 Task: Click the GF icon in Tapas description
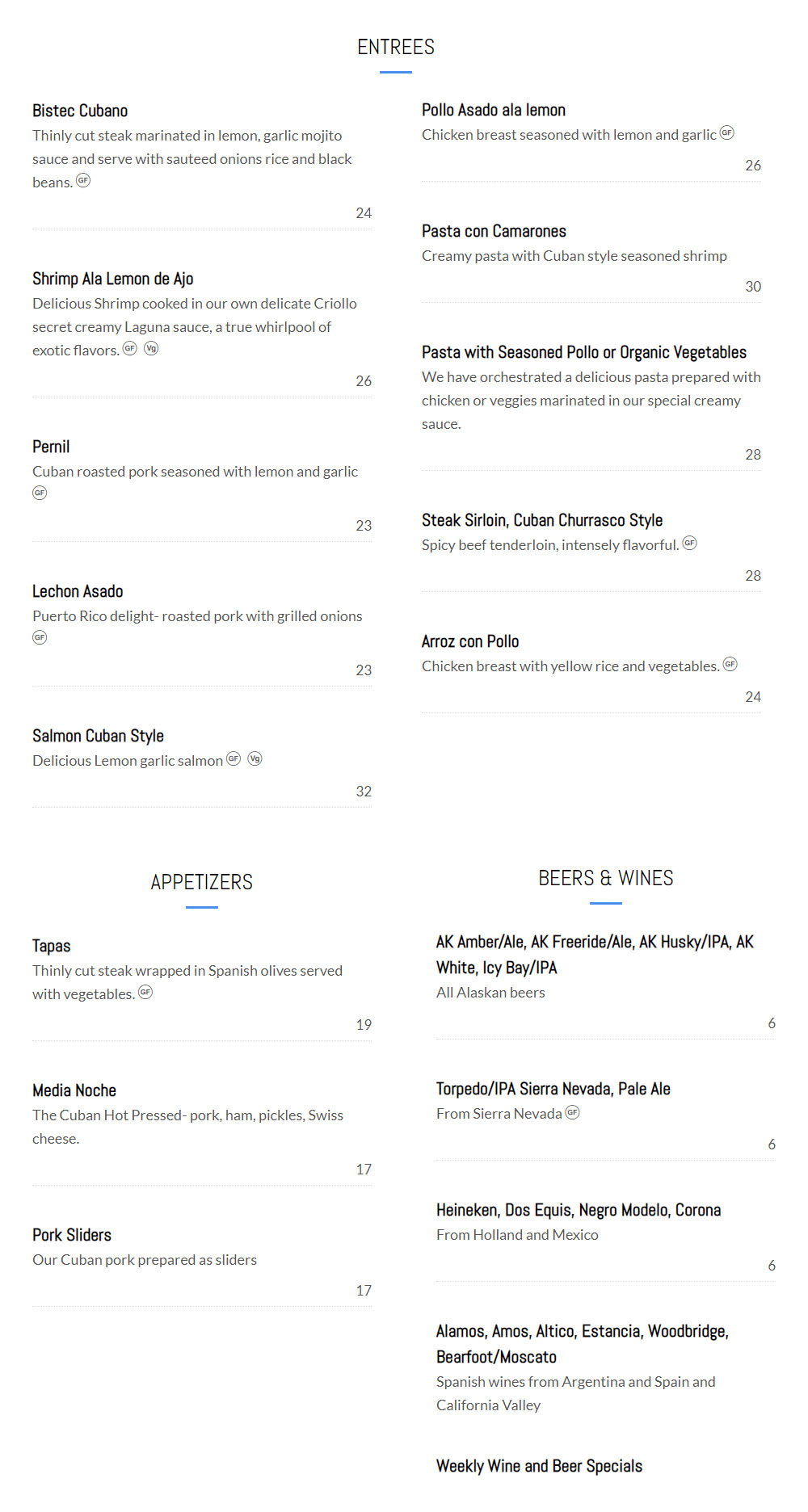(x=145, y=992)
